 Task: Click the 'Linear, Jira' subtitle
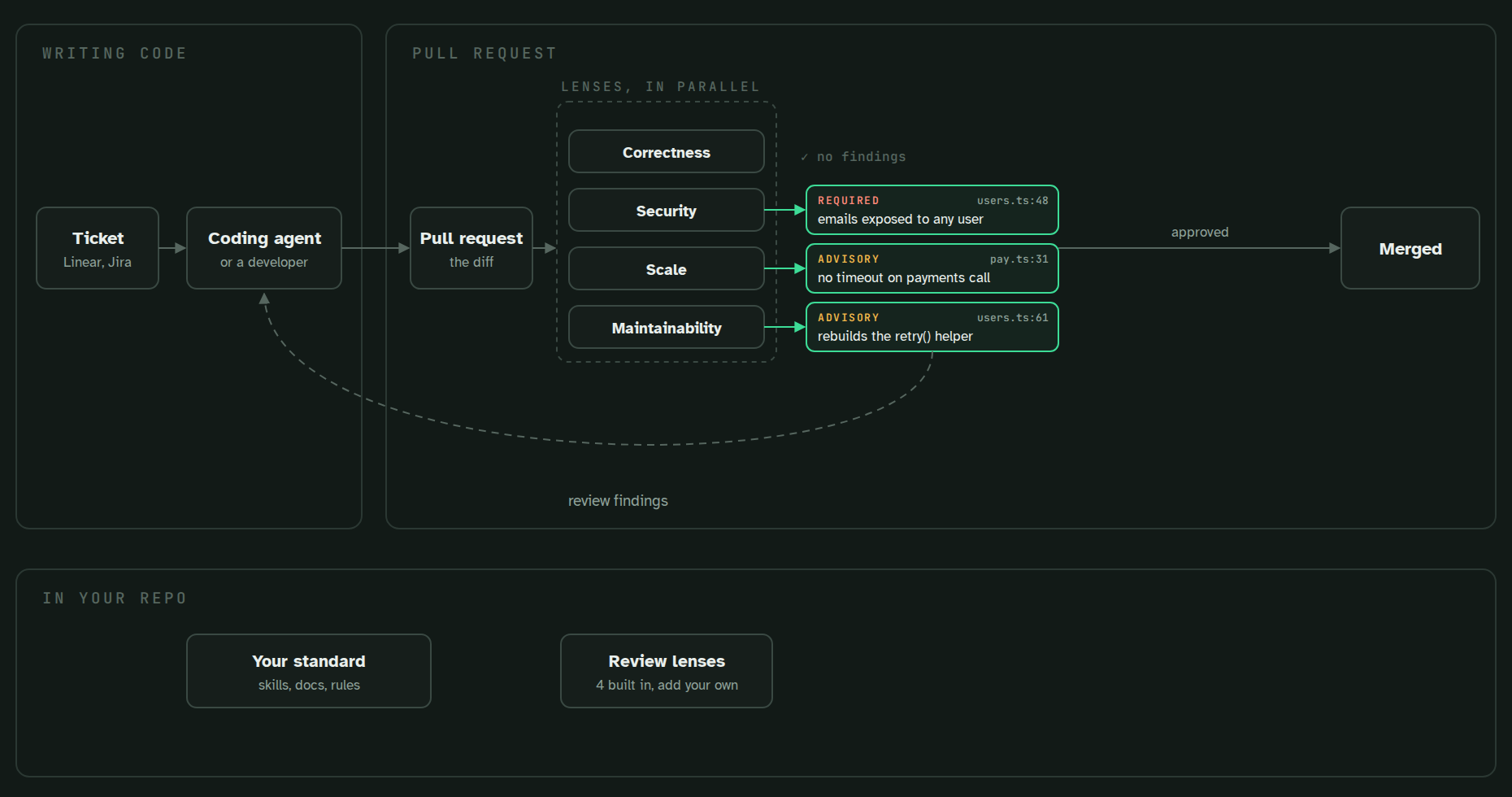[98, 262]
